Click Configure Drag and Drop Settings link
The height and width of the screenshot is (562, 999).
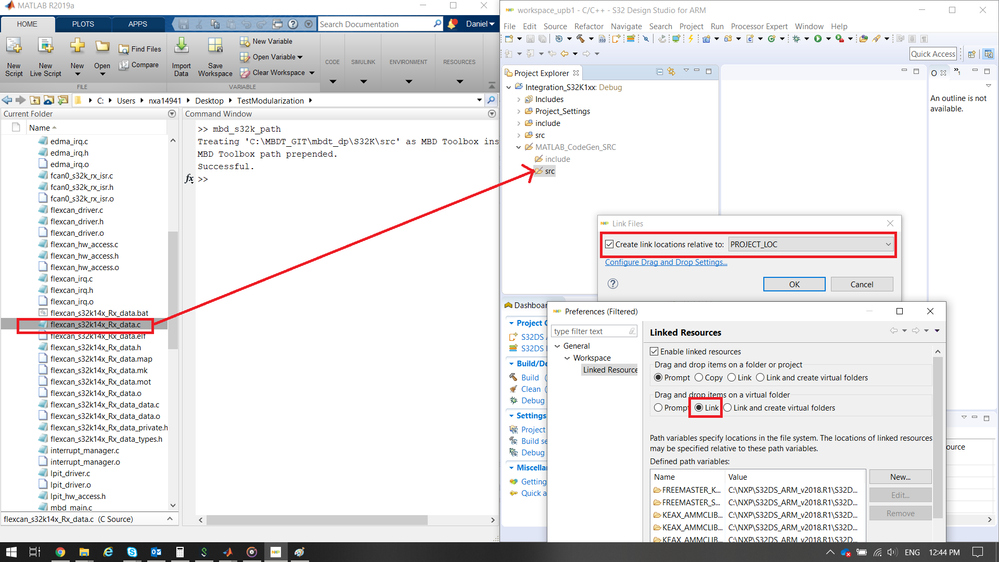(x=666, y=262)
